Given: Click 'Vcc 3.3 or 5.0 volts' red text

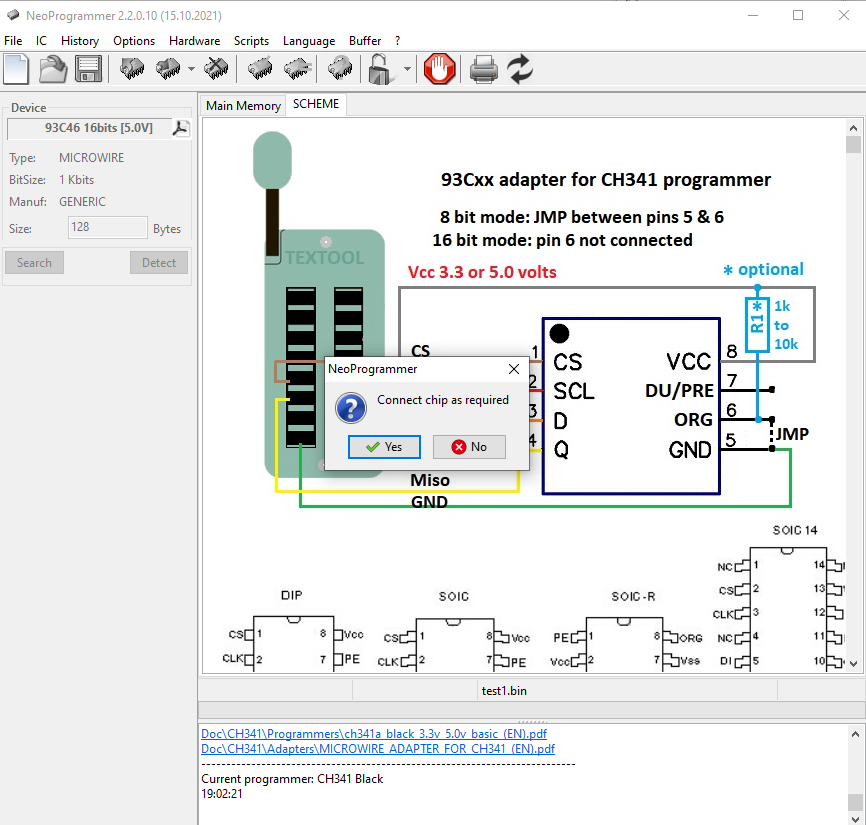Looking at the screenshot, I should pyautogui.click(x=482, y=272).
